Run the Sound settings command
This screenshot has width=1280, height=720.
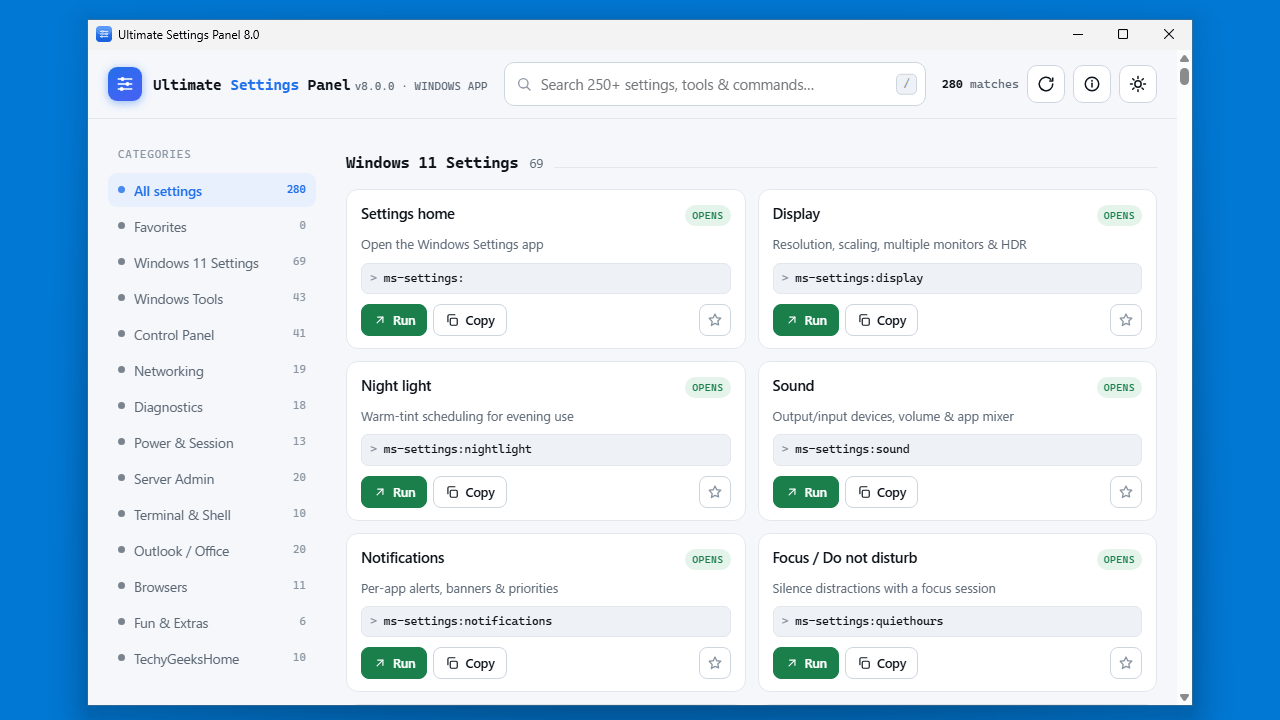806,492
